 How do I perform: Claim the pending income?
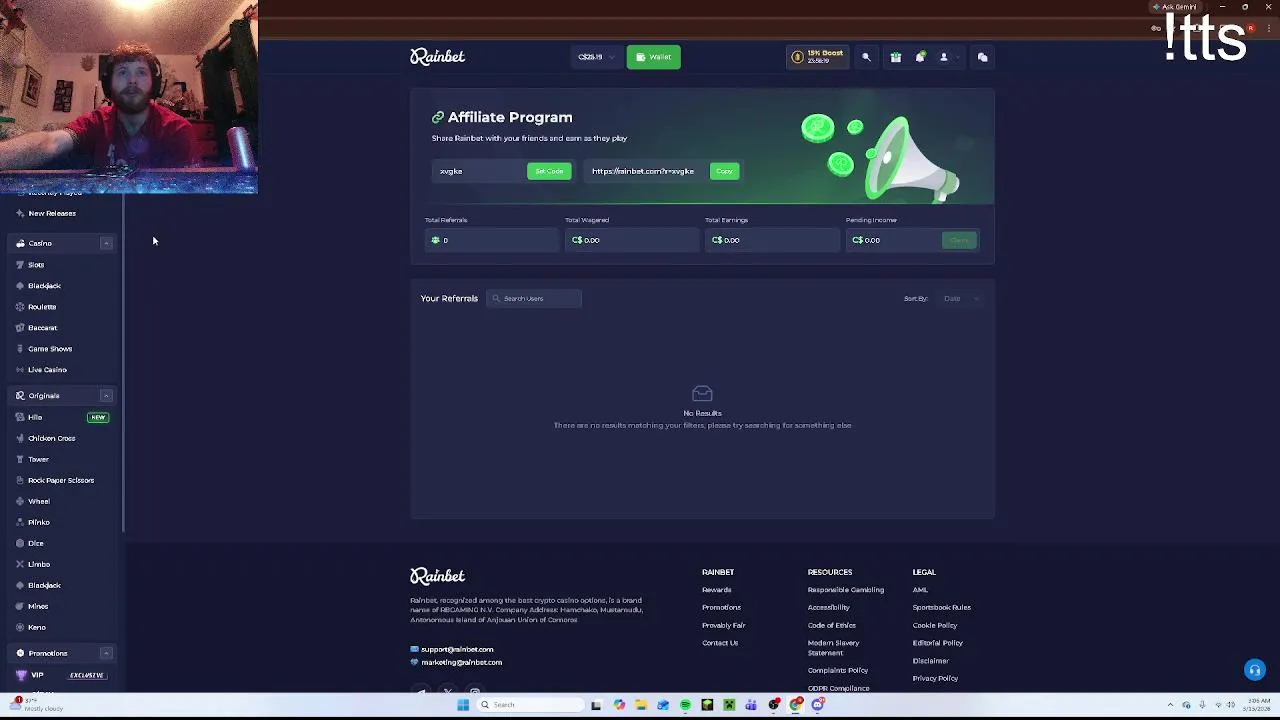click(959, 240)
